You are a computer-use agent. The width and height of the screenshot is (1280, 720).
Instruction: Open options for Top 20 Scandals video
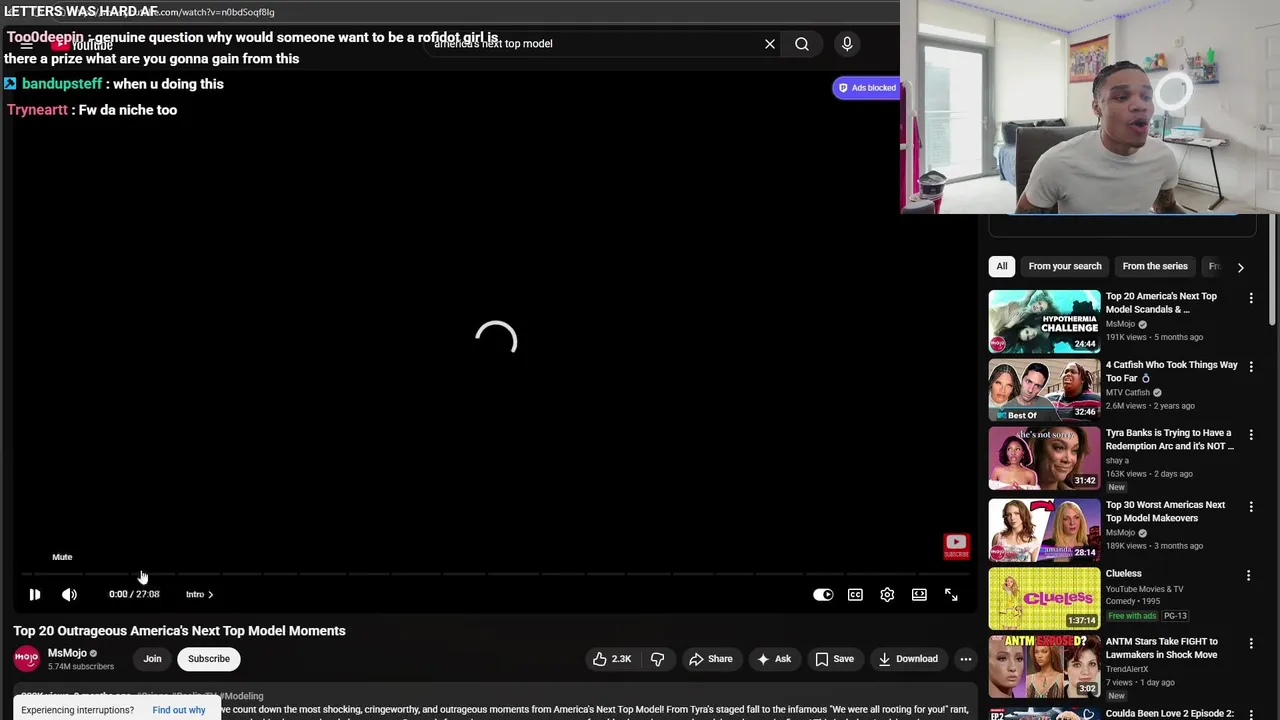click(x=1250, y=298)
